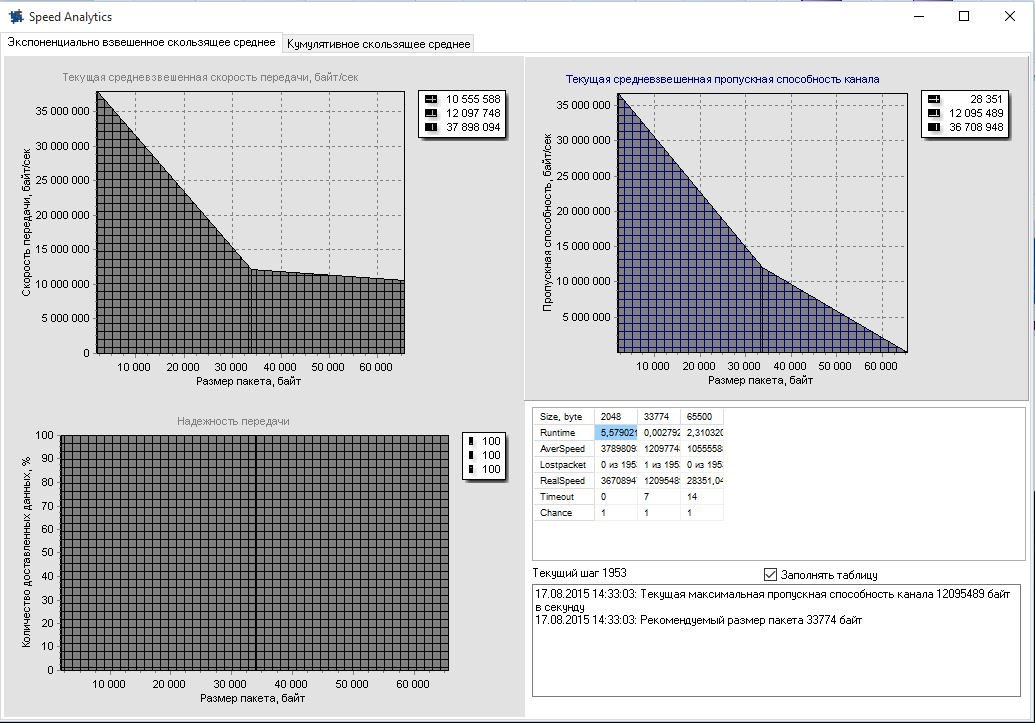The width and height of the screenshot is (1035, 723).
Task: Select the RealSpeed row header
Action: 563,480
